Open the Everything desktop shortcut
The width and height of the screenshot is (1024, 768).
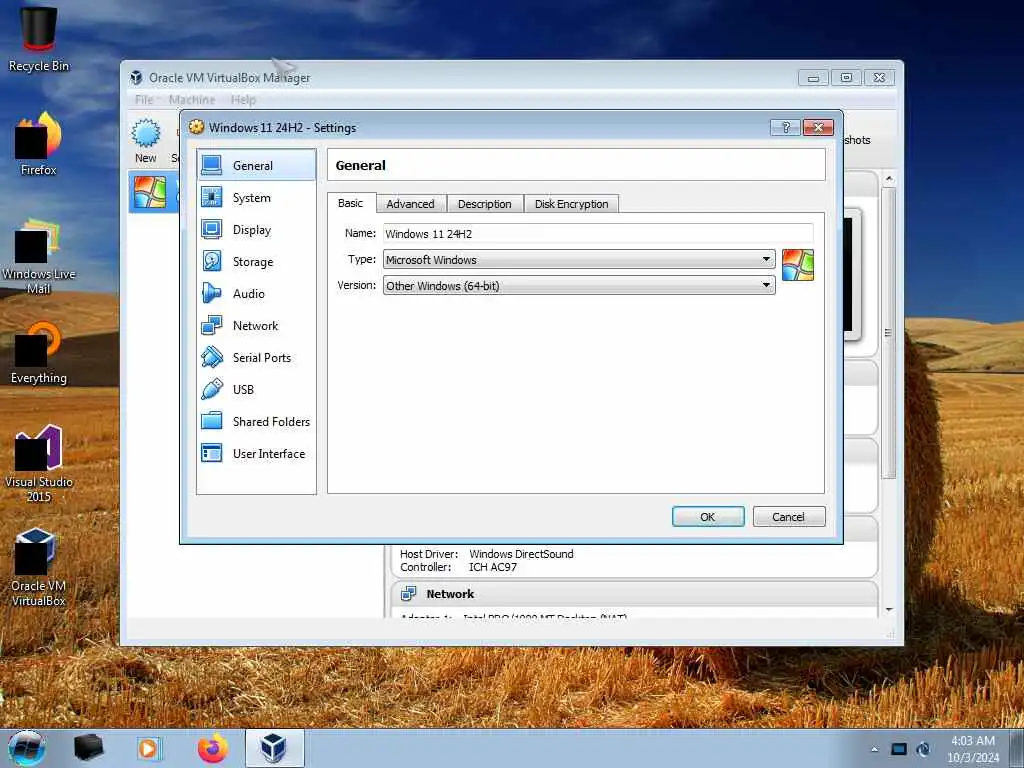point(39,353)
